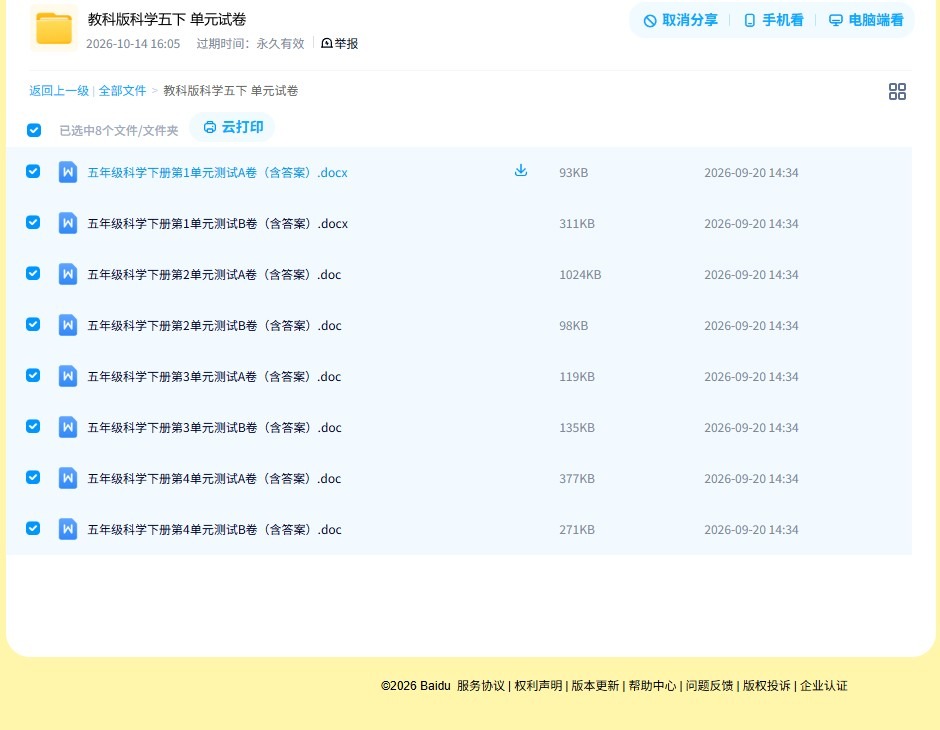The image size is (940, 730).
Task: Open file 五年级科学下册第2单元测试B卷.doc
Action: click(214, 325)
